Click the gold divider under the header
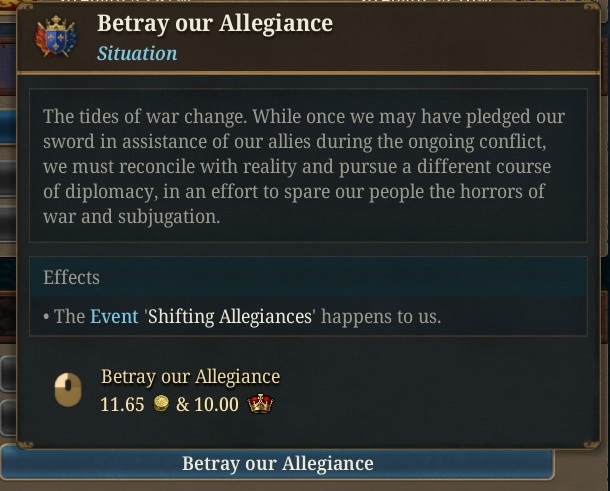 [x=308, y=73]
